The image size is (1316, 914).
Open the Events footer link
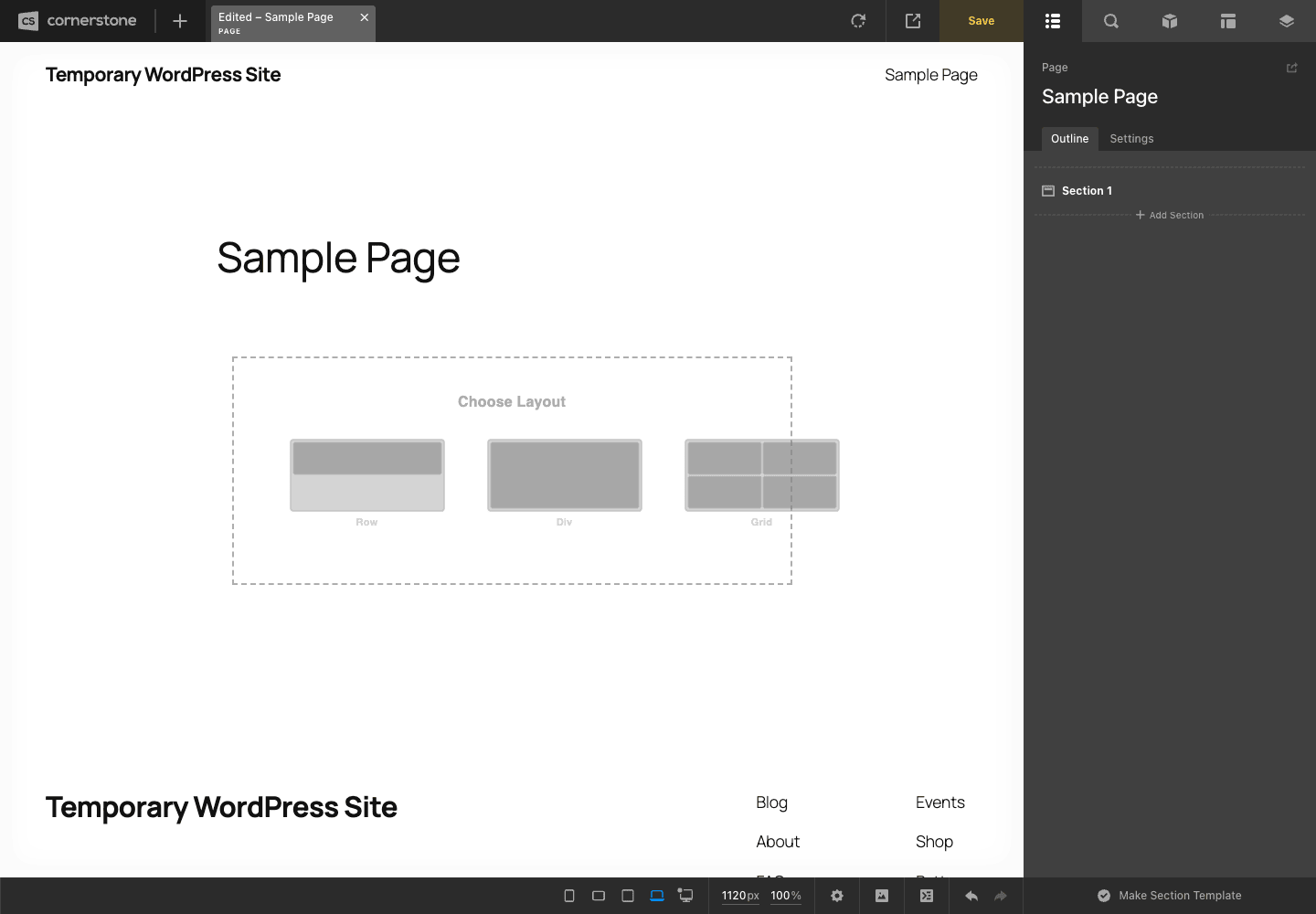(x=940, y=802)
